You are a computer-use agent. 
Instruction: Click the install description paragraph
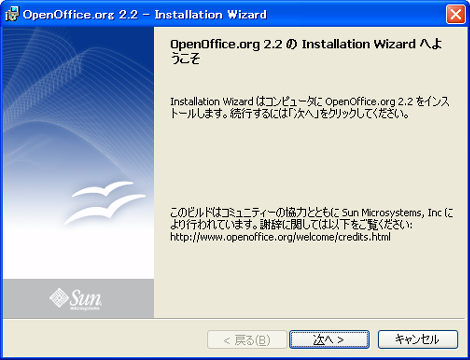310,107
